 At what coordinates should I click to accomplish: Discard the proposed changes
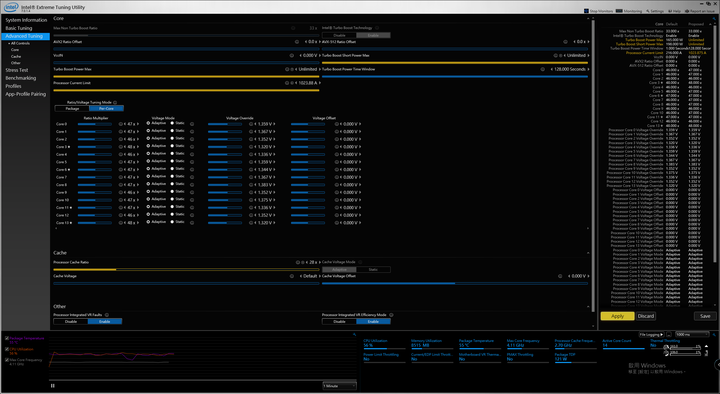[x=646, y=316]
